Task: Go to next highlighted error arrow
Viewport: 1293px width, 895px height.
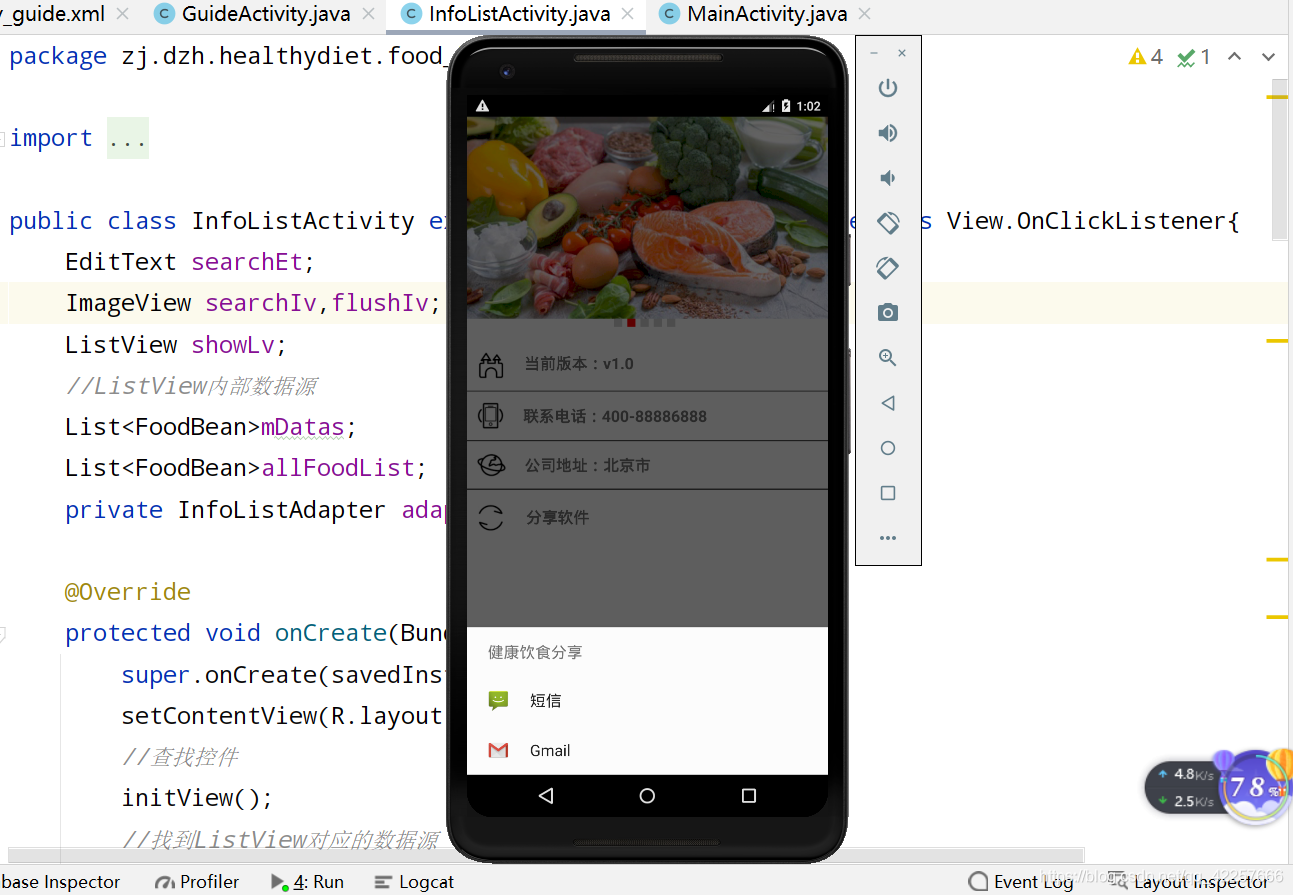Action: (1268, 57)
